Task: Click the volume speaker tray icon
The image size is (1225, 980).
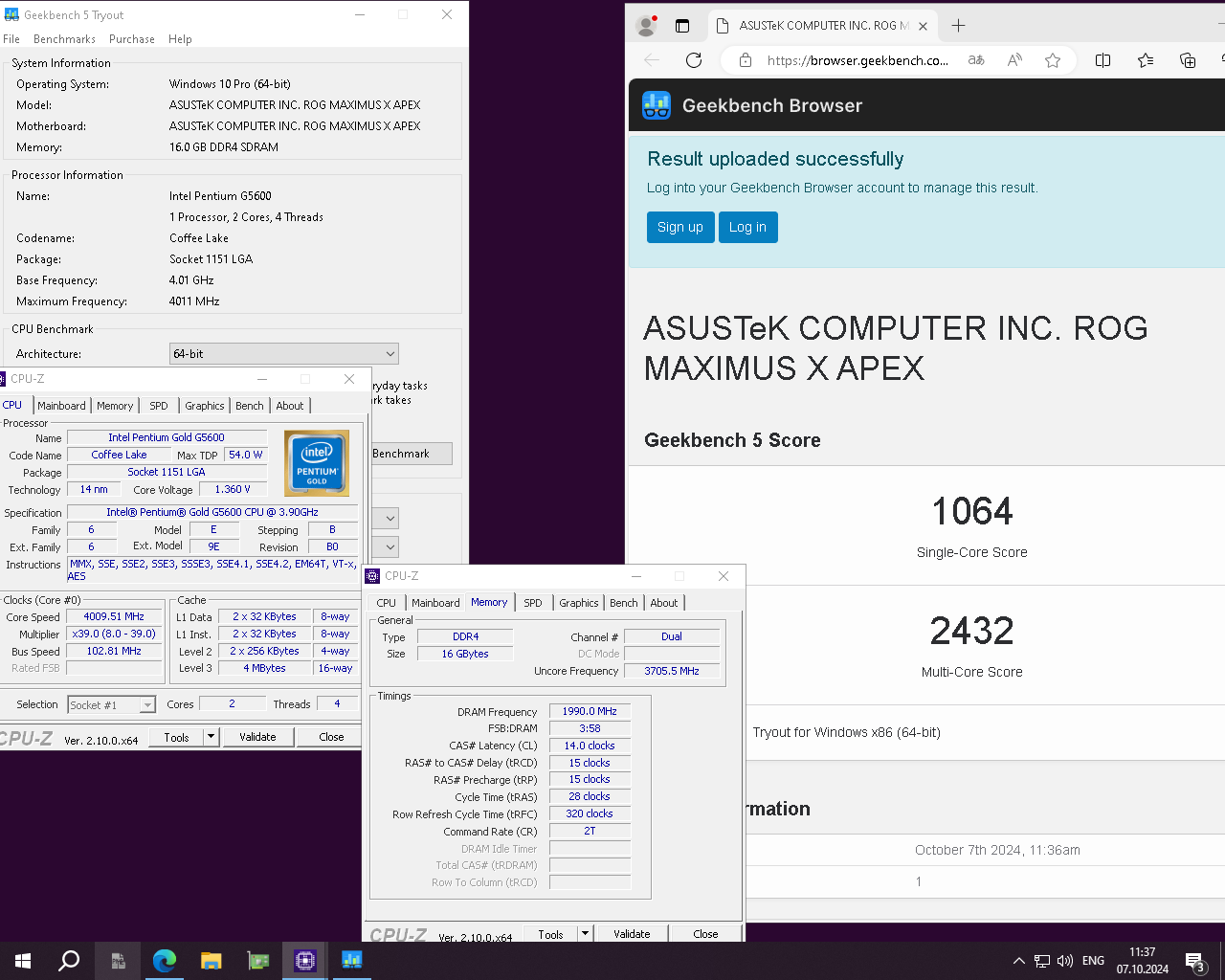Action: (x=1065, y=961)
